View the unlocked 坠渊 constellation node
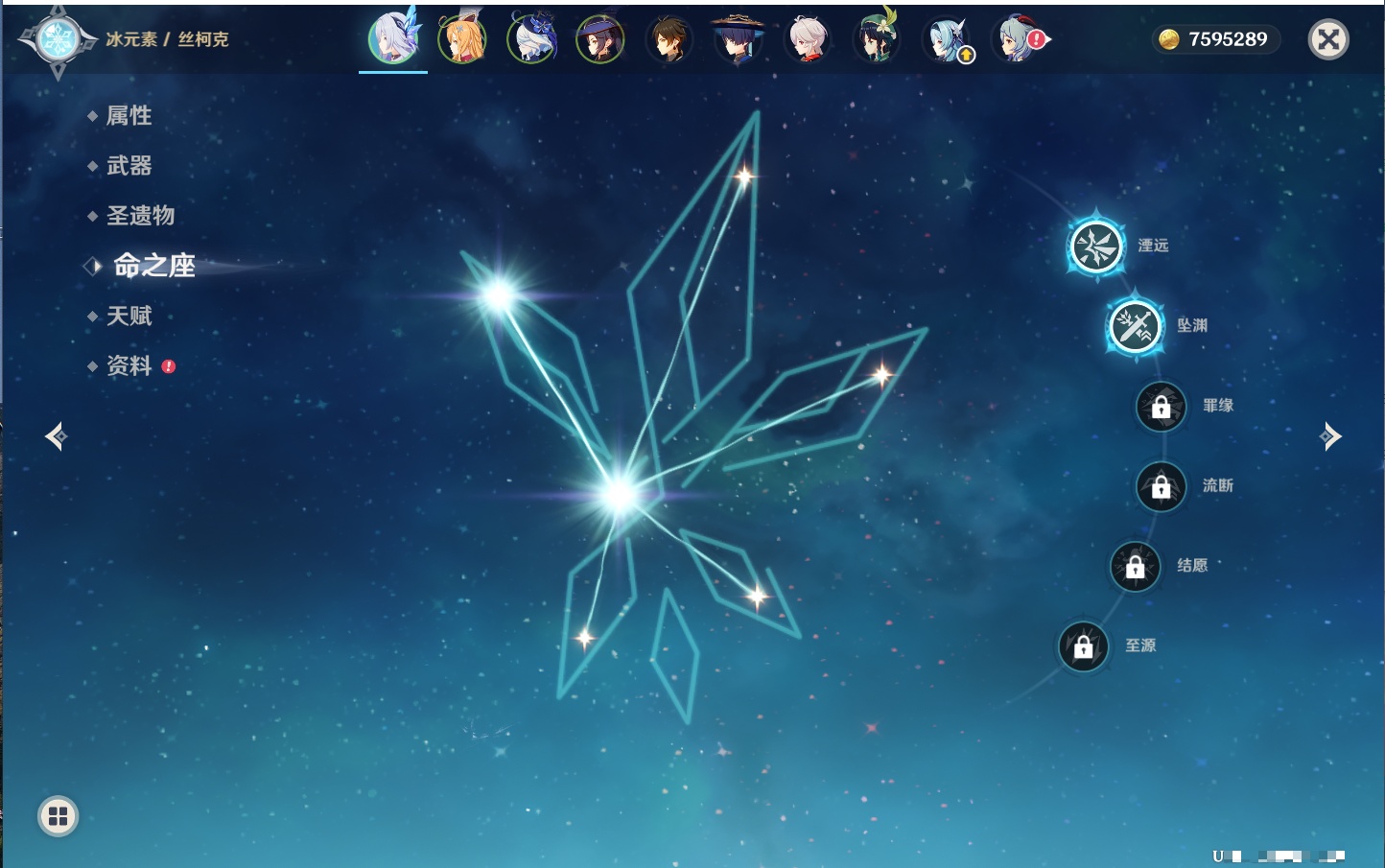This screenshot has width=1385, height=868. 1135,326
